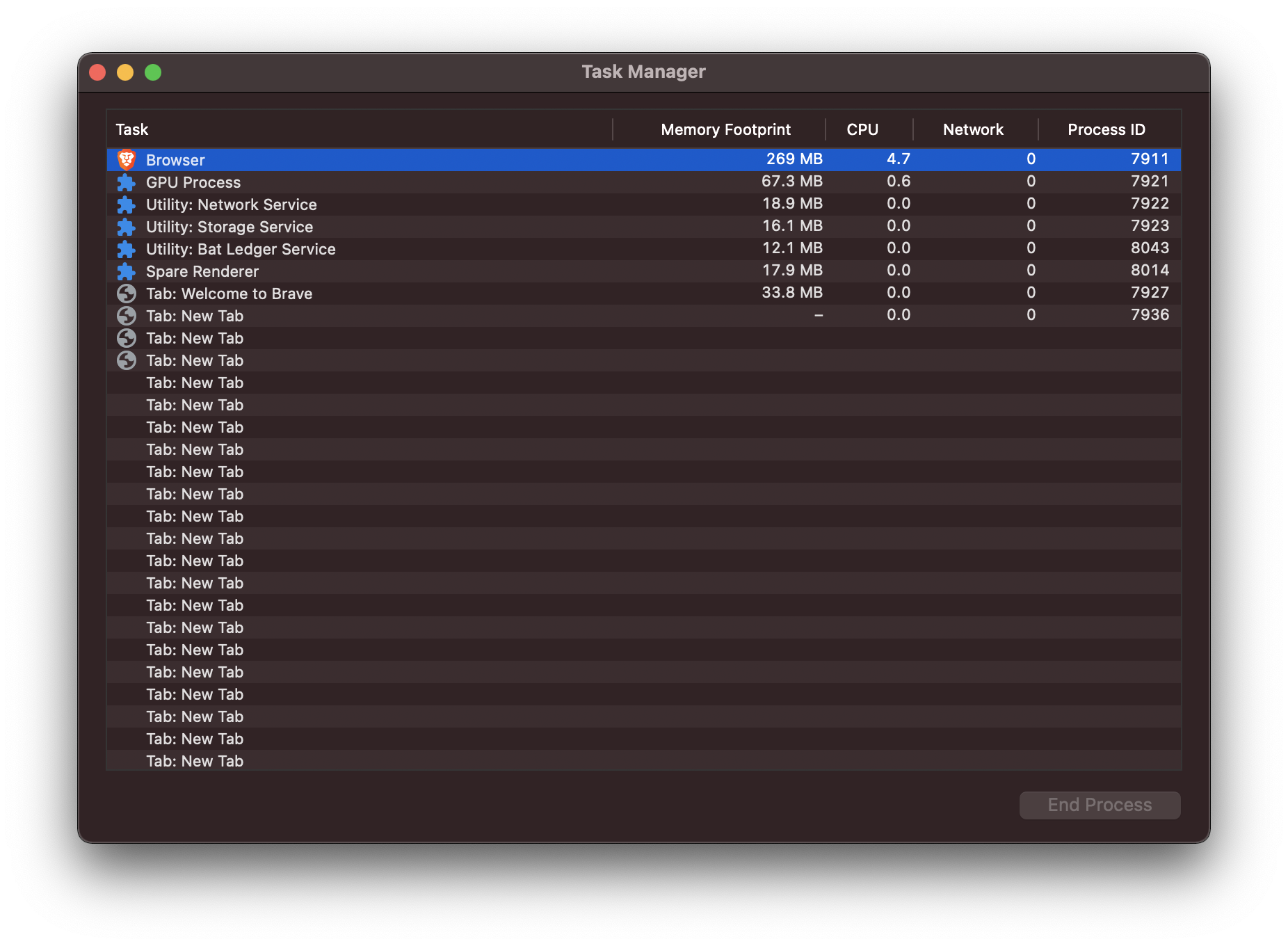Image resolution: width=1288 pixels, height=946 pixels.
Task: Click the Brave lion icon beside Browser
Action: coord(127,160)
